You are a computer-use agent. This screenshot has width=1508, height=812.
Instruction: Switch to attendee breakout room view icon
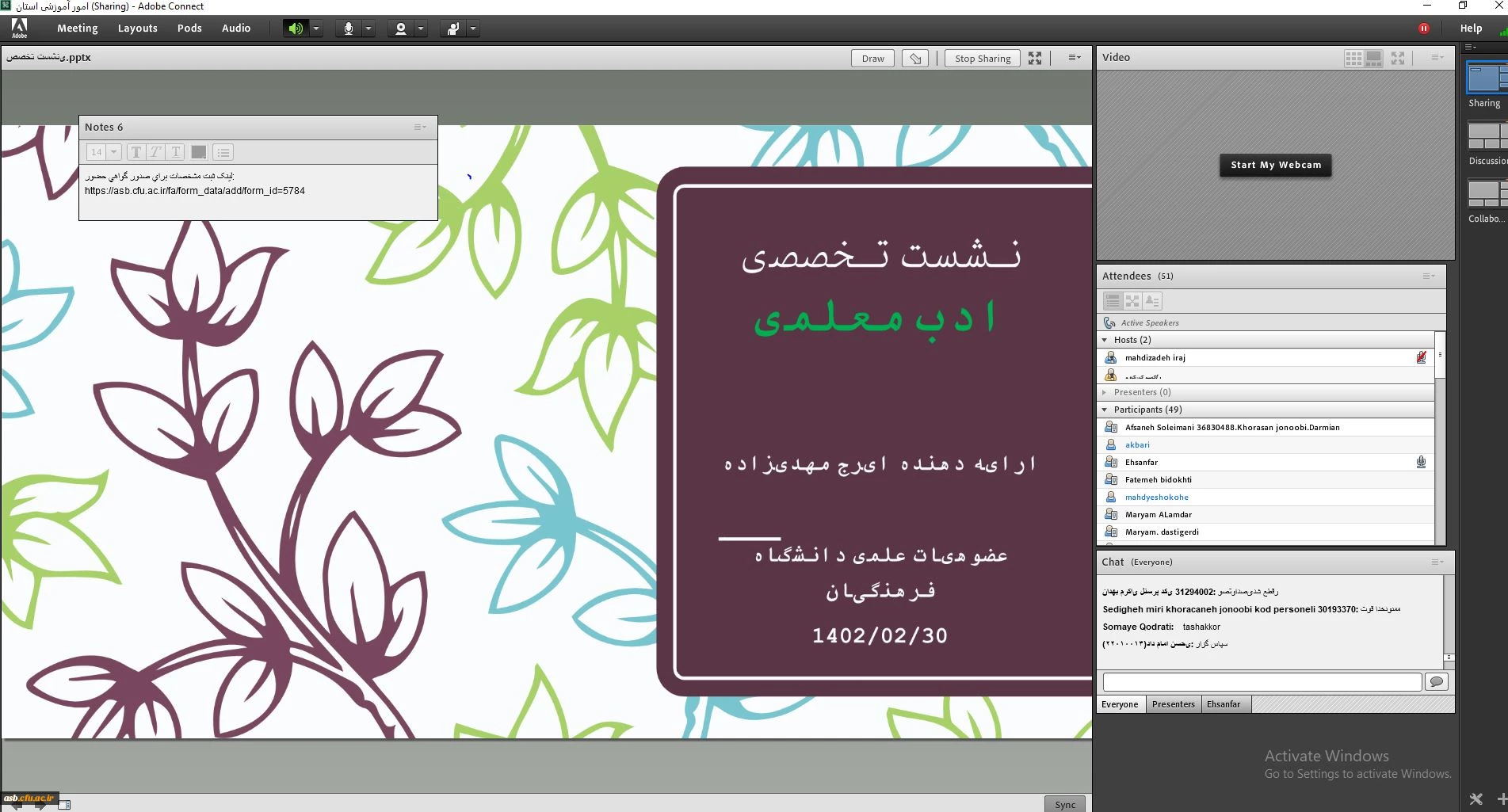1132,301
